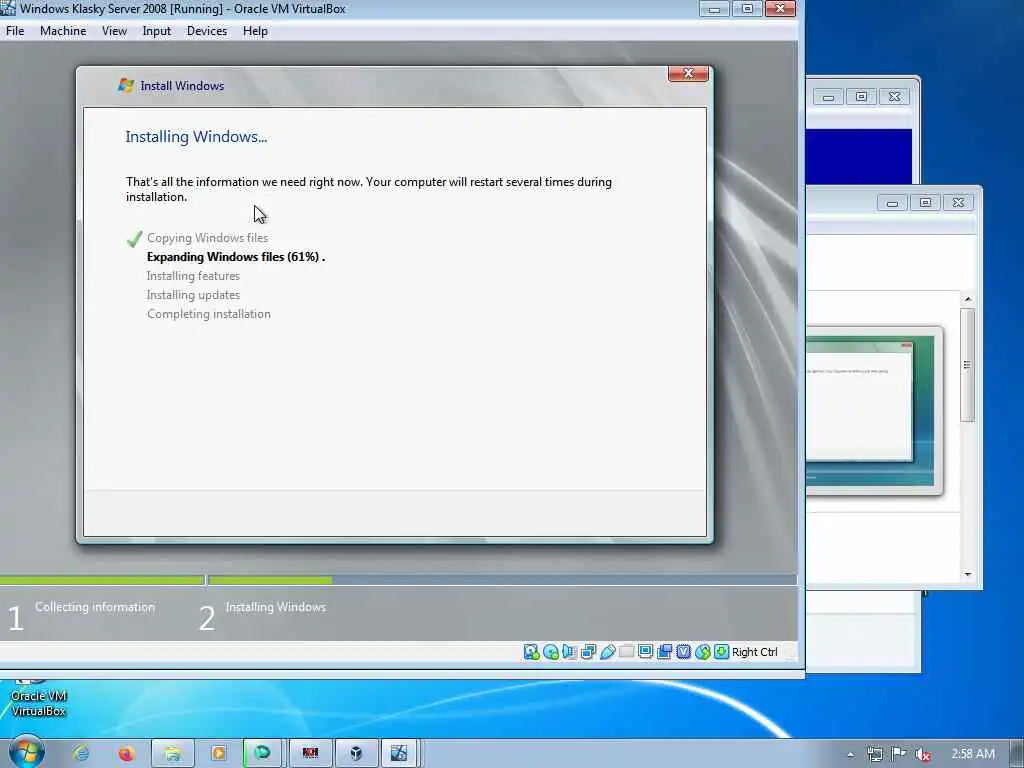Maximize the front background window

[925, 202]
